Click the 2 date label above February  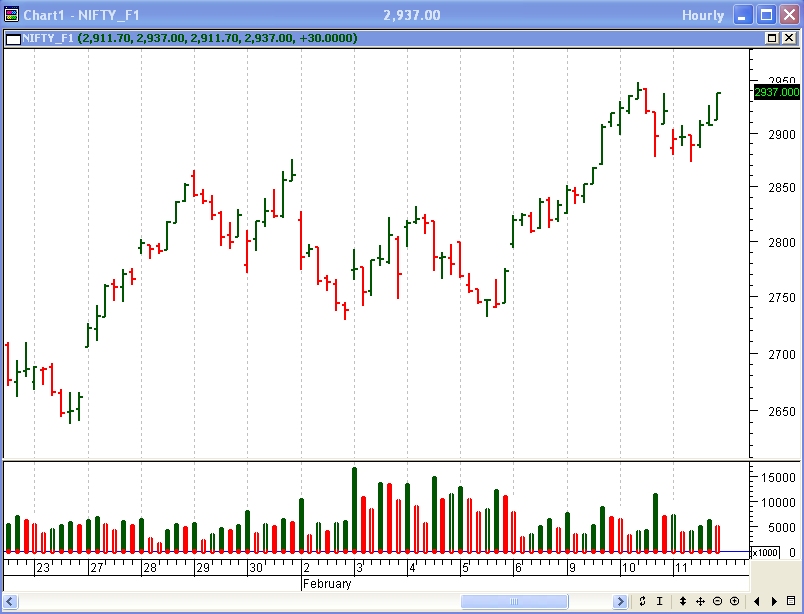307,568
